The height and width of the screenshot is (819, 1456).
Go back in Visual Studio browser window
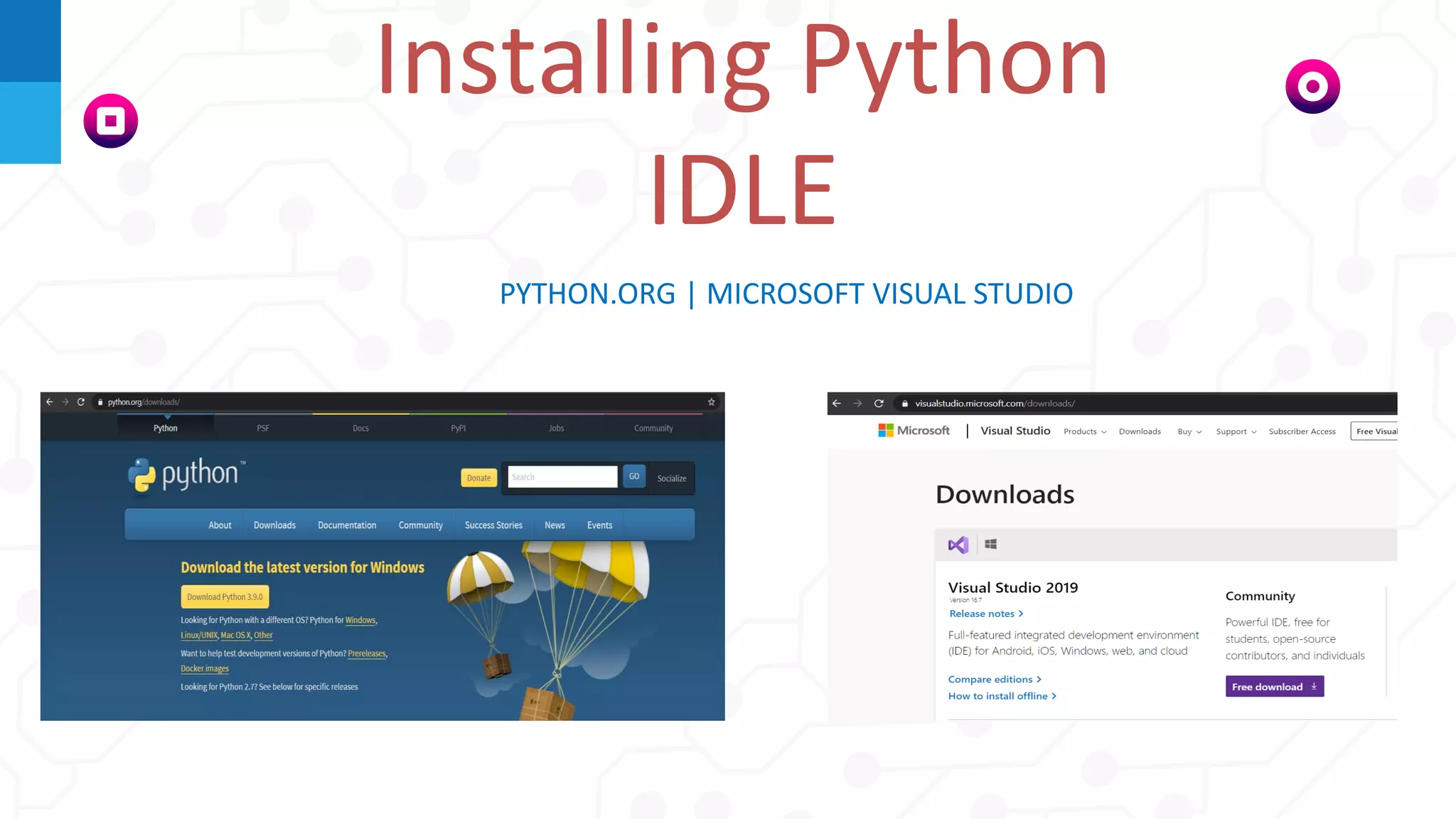(837, 403)
